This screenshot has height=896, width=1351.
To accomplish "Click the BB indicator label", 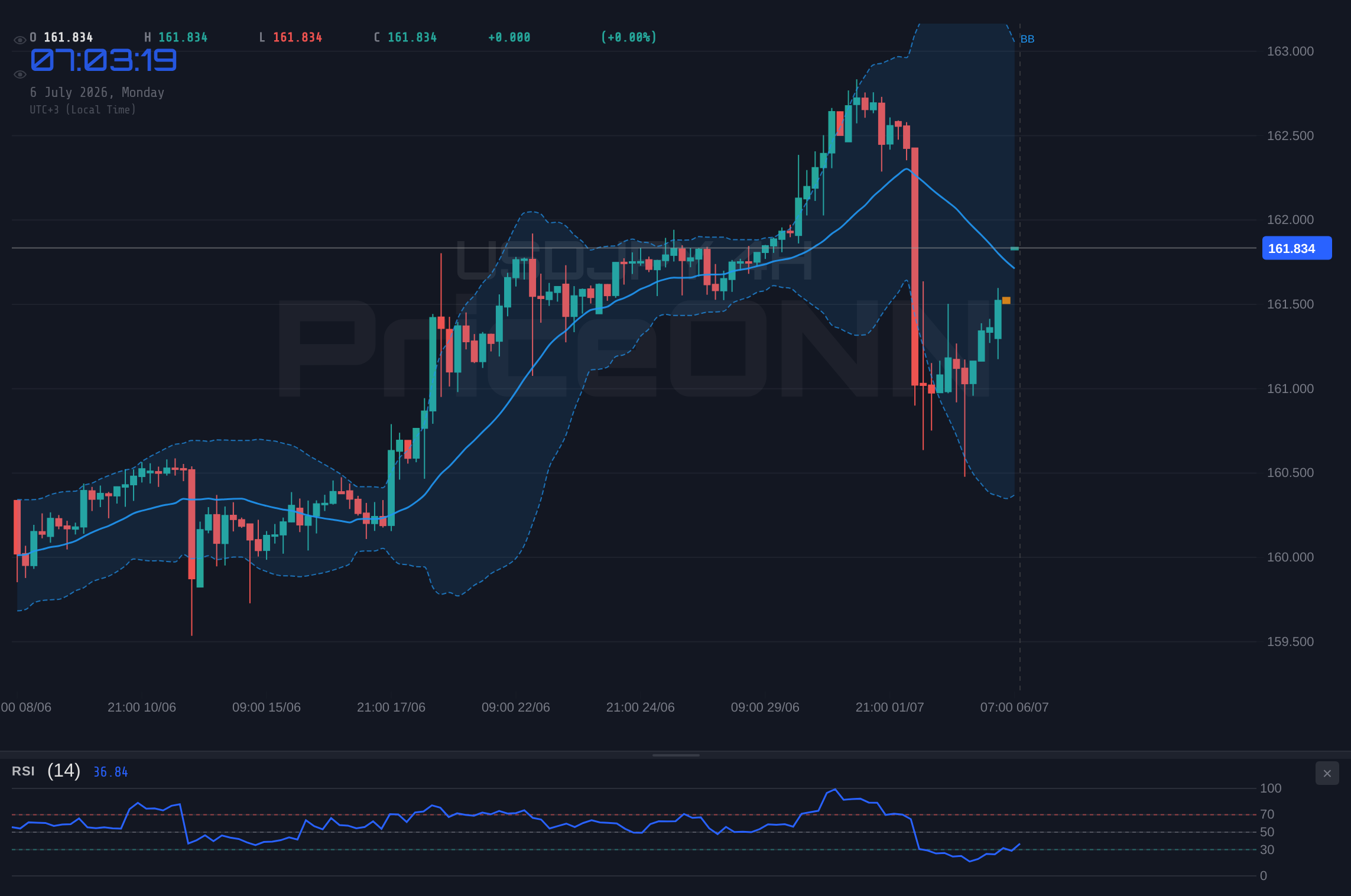I will tap(1027, 39).
